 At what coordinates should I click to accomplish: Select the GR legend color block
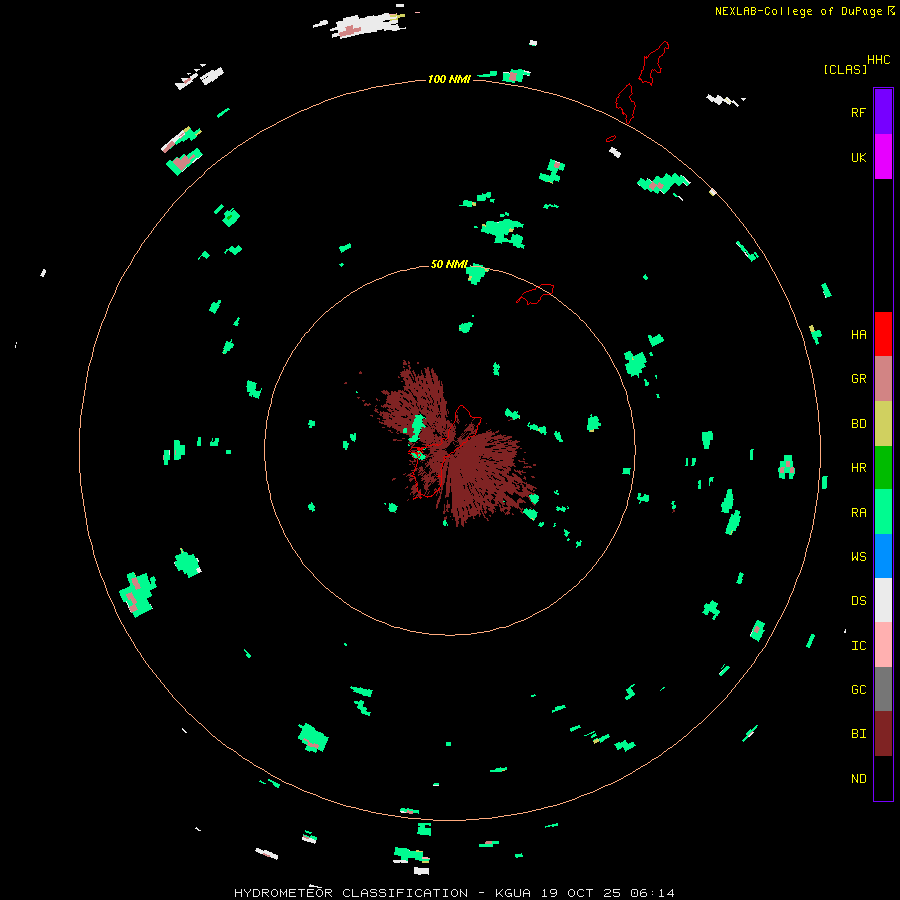click(883, 378)
